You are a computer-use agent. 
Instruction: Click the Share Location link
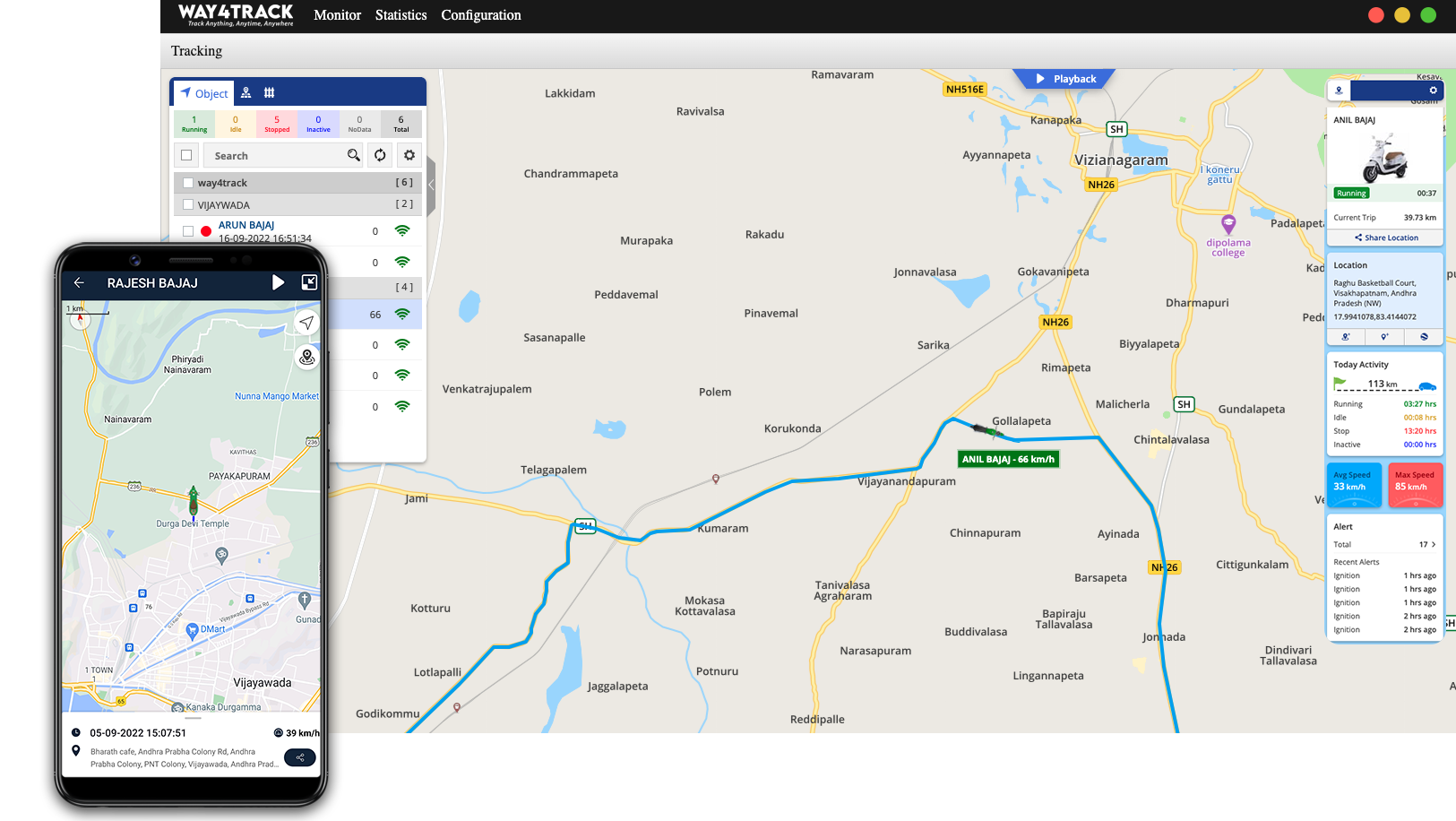pos(1386,238)
